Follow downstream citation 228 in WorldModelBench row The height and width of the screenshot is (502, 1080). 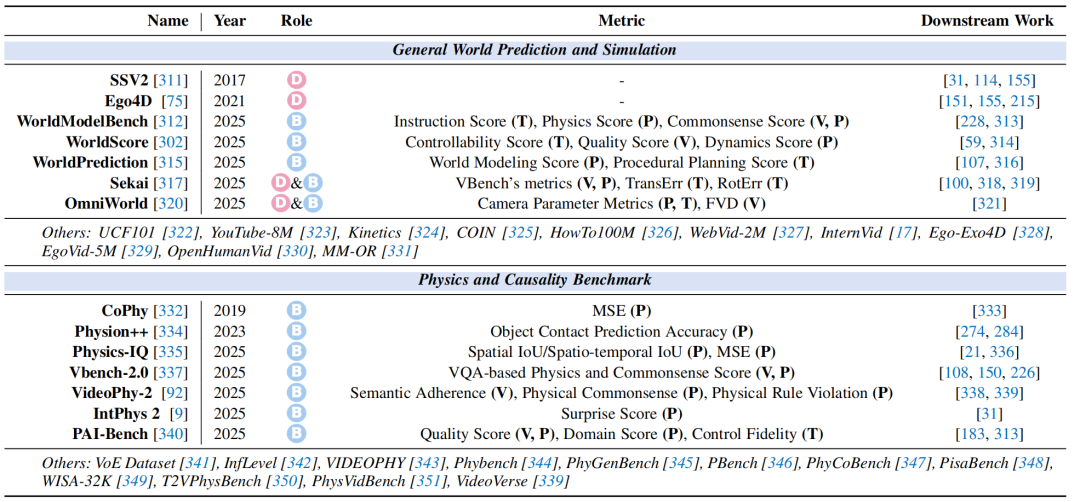coord(973,122)
